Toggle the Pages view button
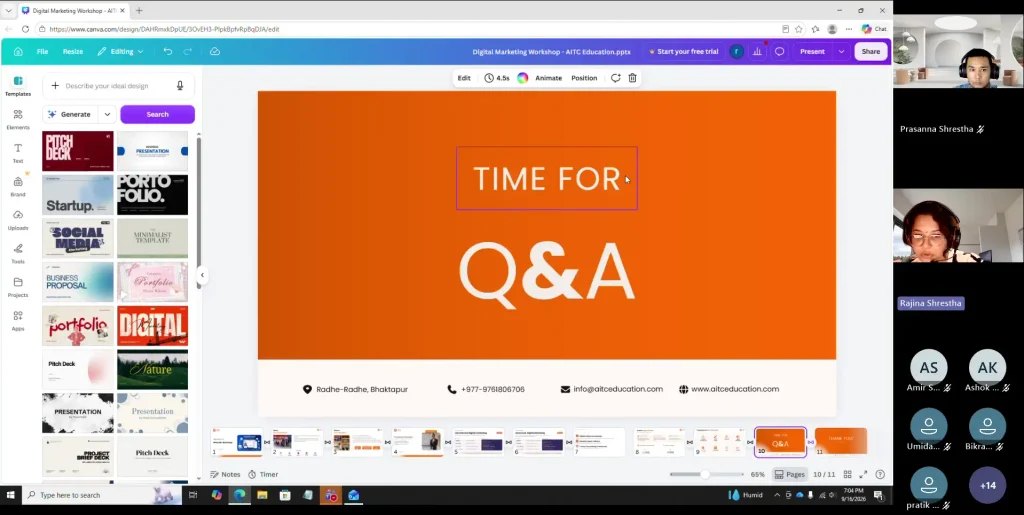Screen dimensions: 1024x515 [x=790, y=475]
